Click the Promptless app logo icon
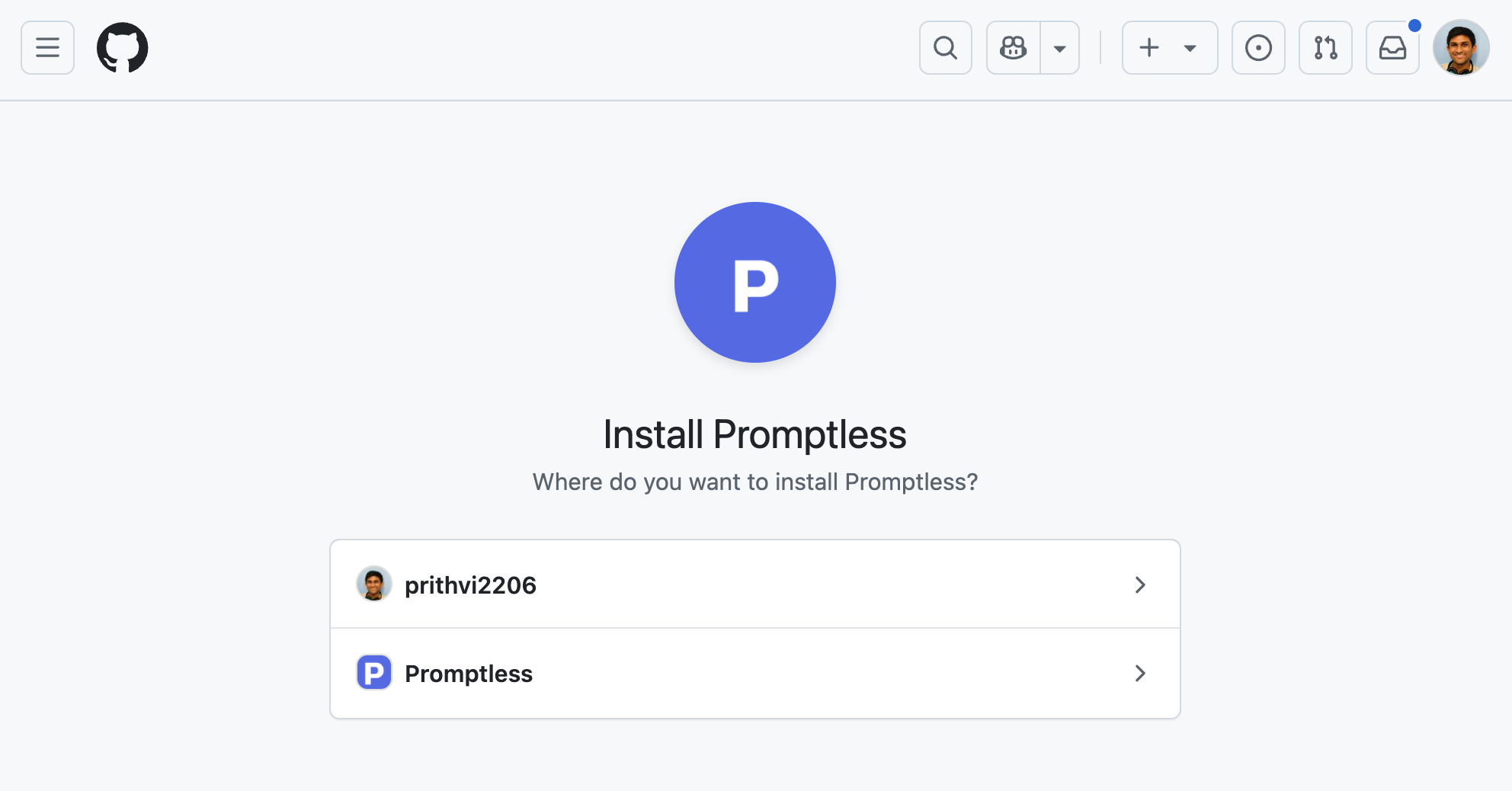The height and width of the screenshot is (791, 1512). 373,673
